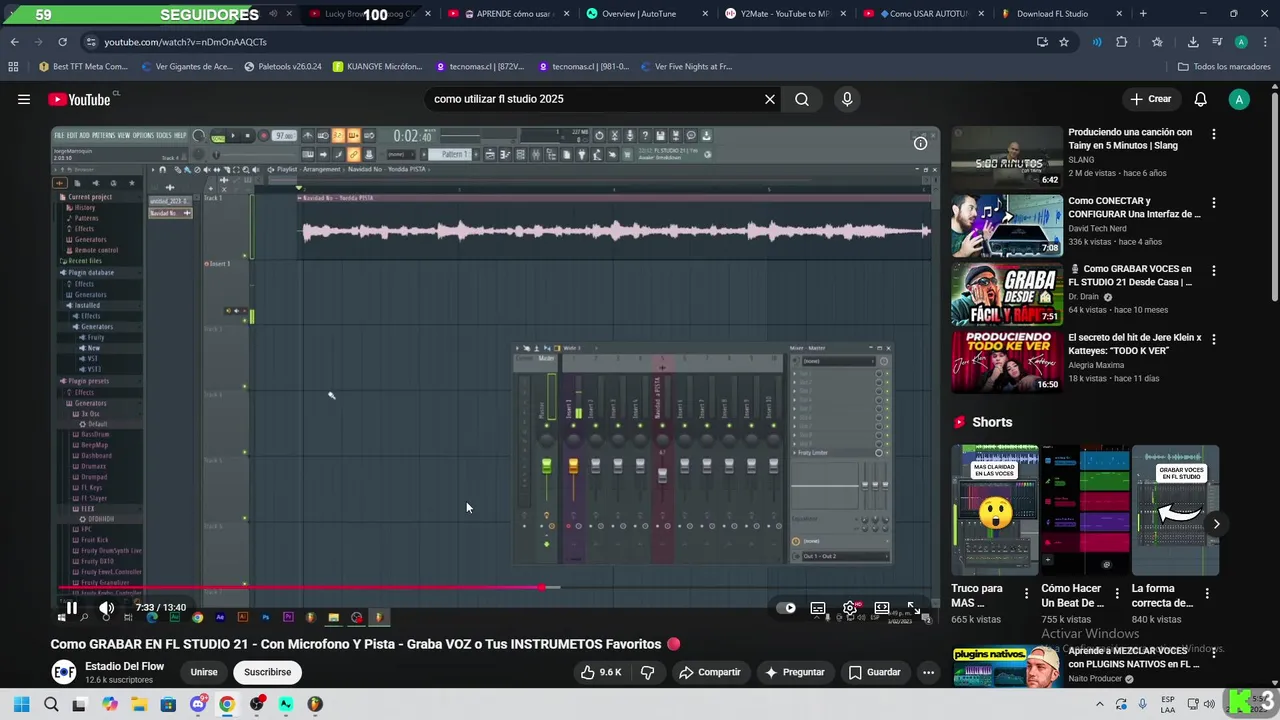
Task: Open the apps grid in bookmarks bar
Action: tap(13, 67)
